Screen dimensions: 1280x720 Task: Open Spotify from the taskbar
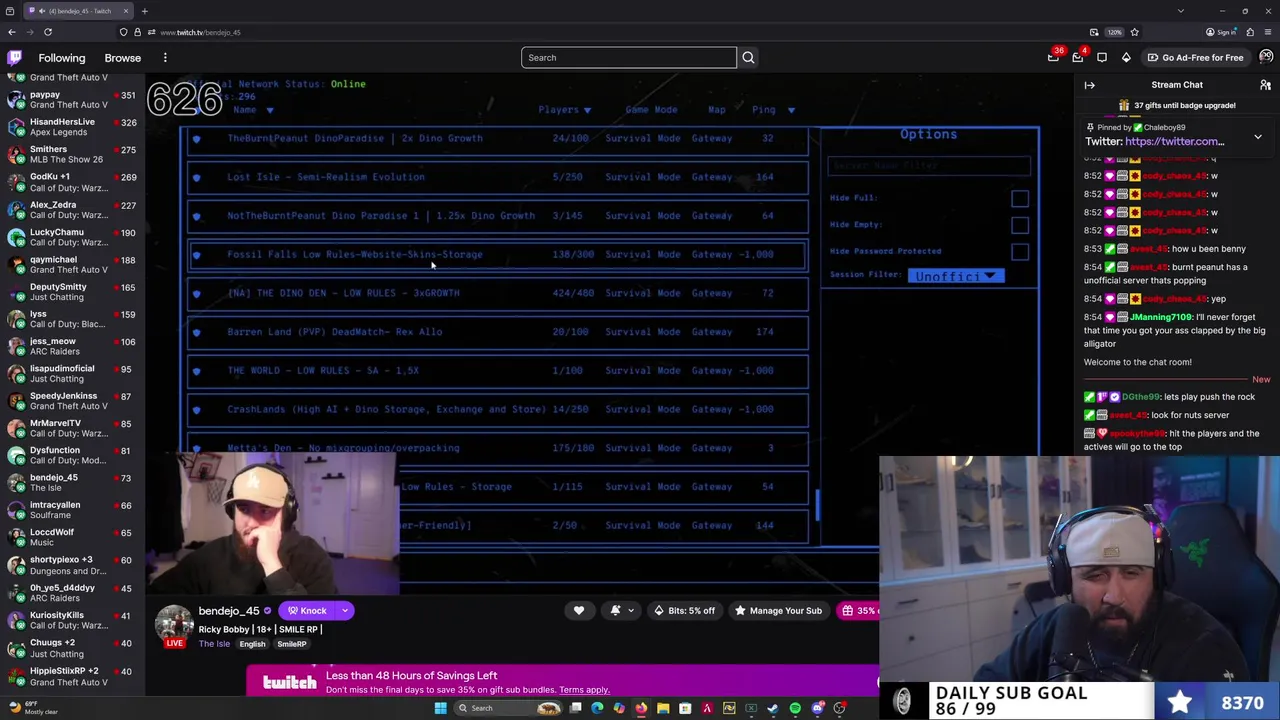795,708
